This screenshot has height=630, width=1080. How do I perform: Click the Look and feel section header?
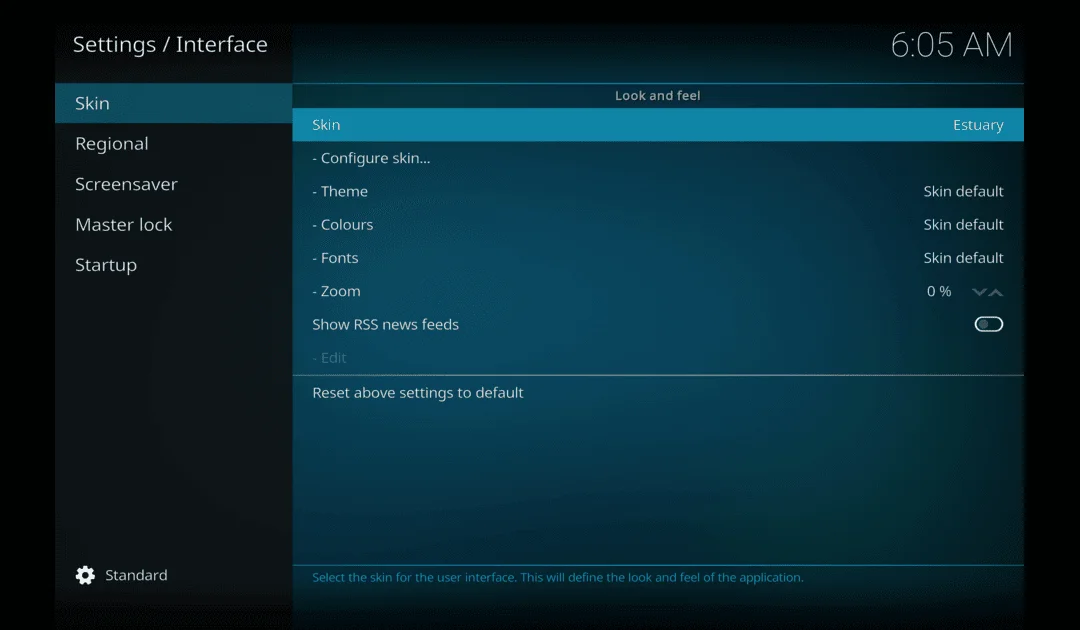[x=657, y=95]
